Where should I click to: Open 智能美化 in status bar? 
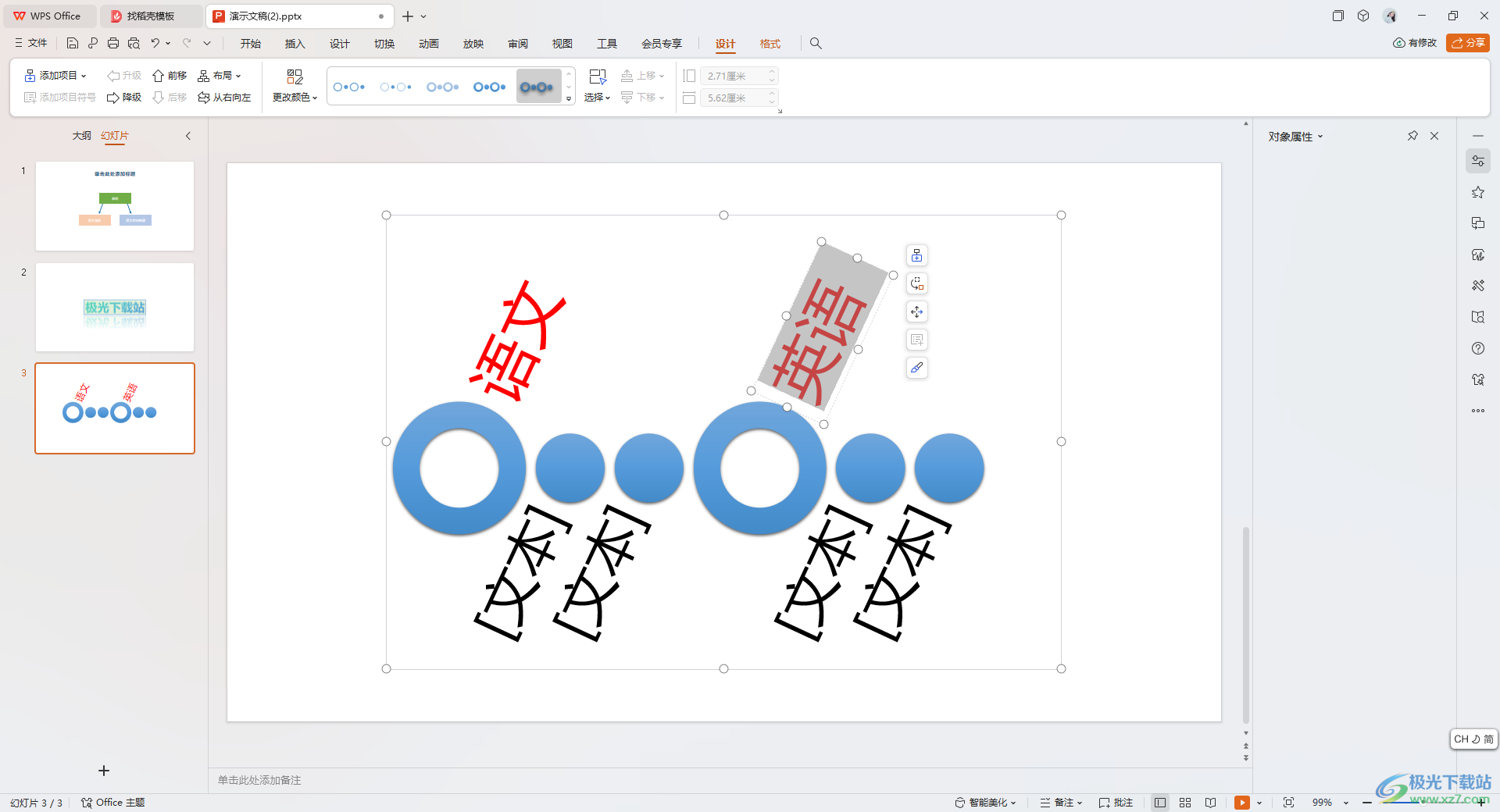point(985,803)
